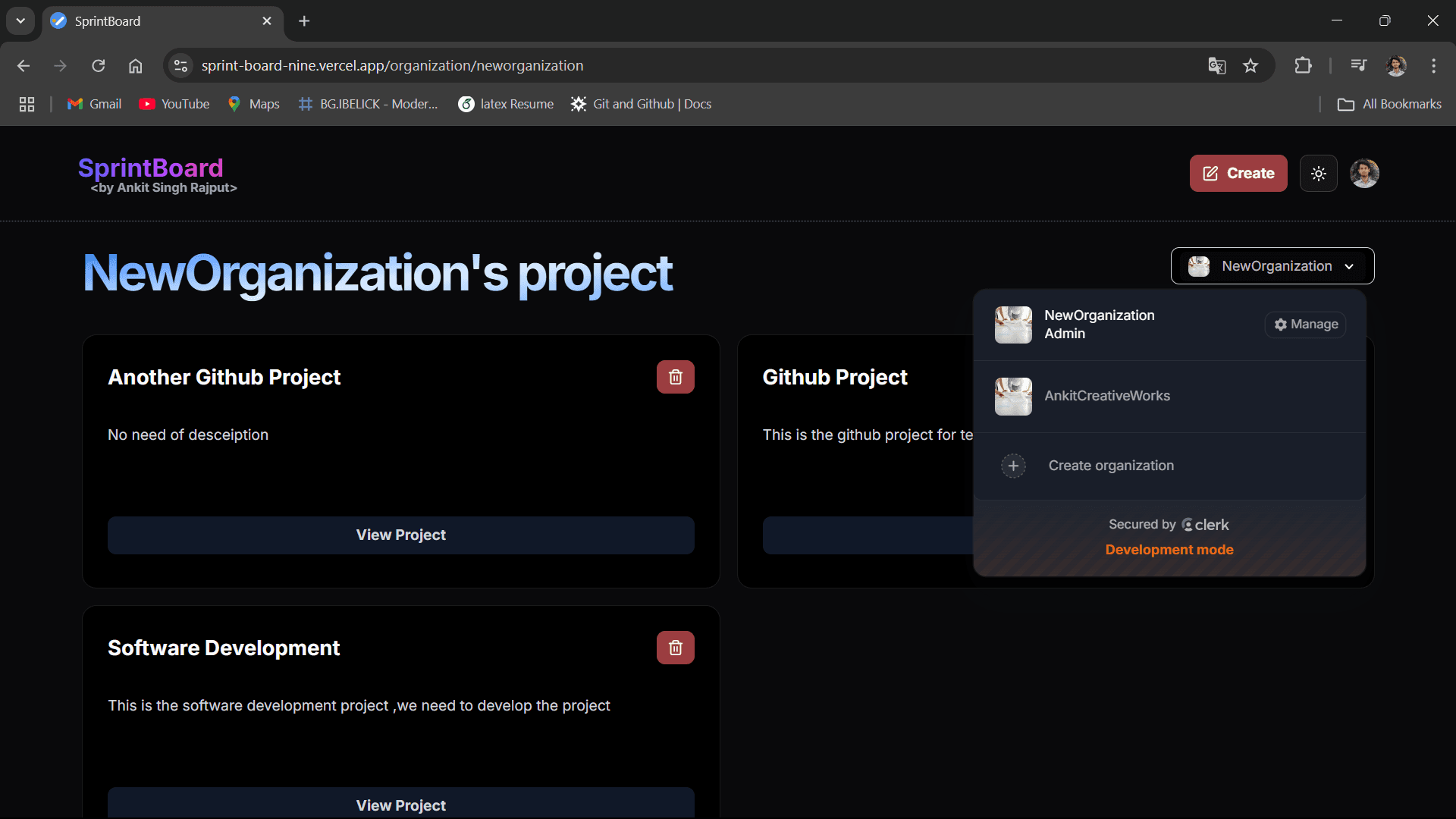Switch to AnkitCreativeWorks organization

tap(1106, 396)
